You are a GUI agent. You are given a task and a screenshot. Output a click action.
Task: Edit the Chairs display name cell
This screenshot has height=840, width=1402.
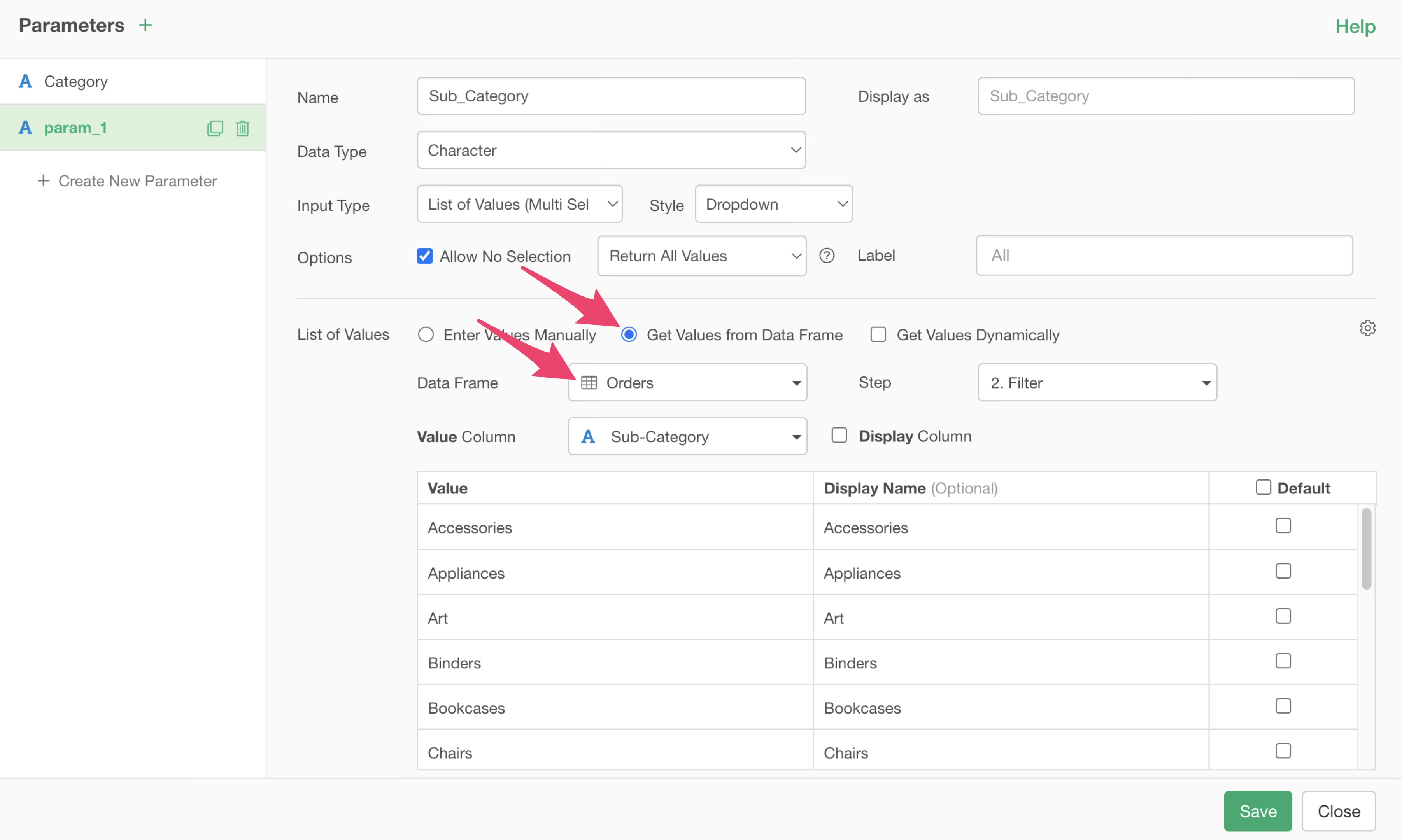tap(1011, 751)
